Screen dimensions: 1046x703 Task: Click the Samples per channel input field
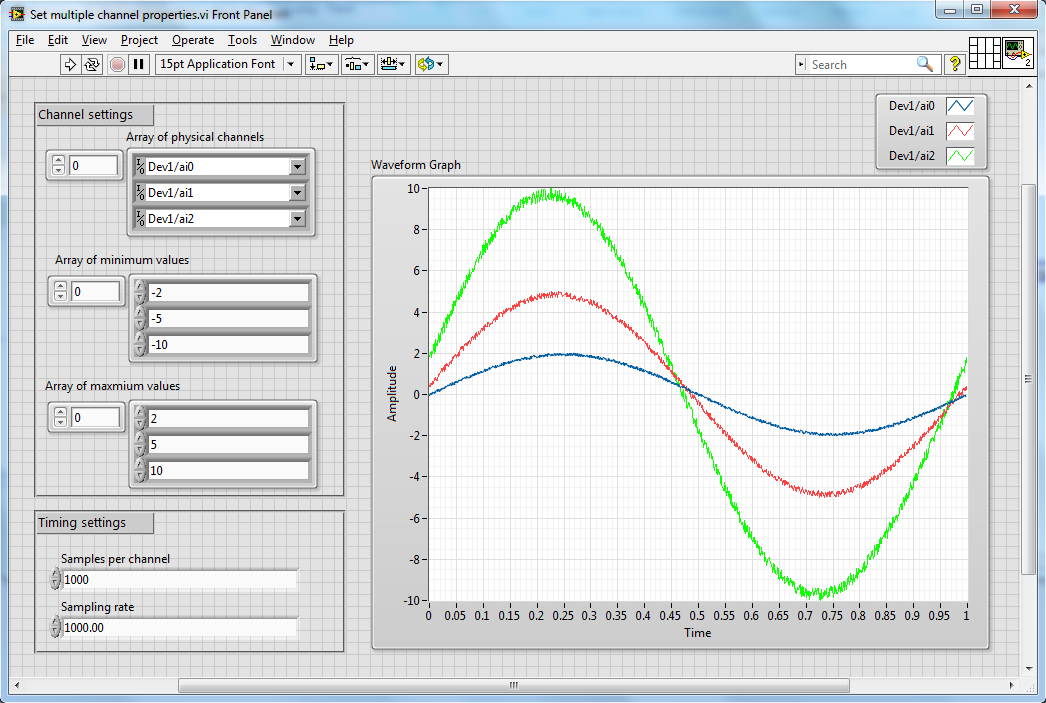[x=179, y=580]
